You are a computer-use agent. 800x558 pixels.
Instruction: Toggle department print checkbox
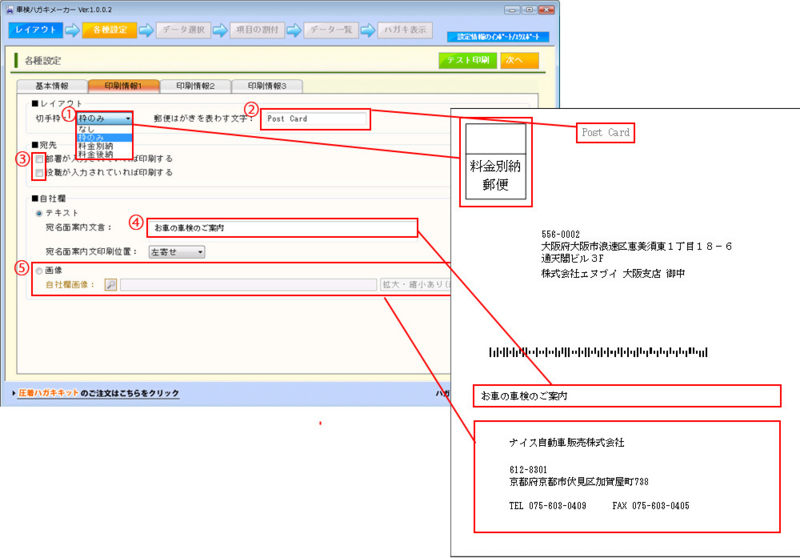point(39,159)
